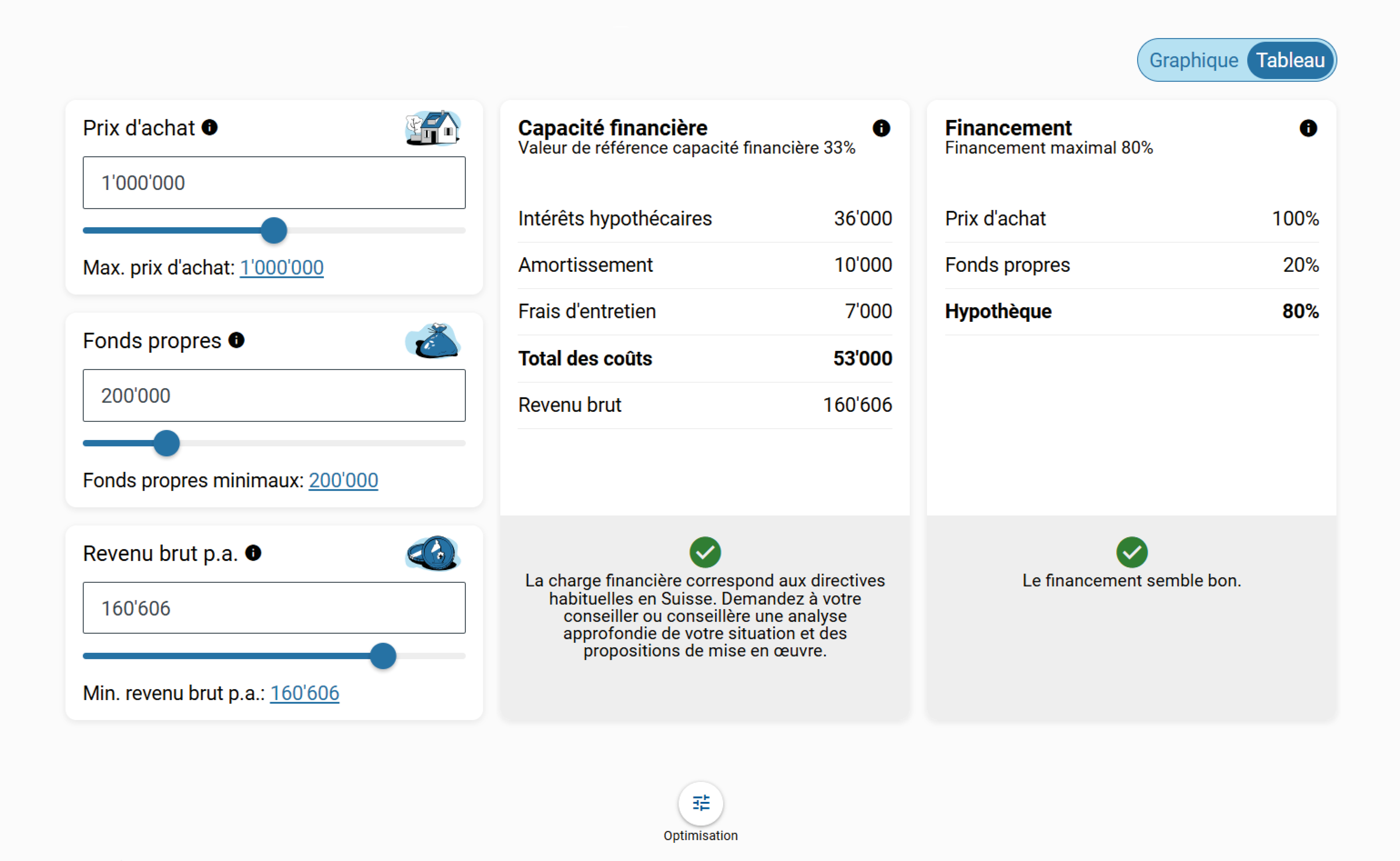
Task: Click the Fonds propres slider handle
Action: 167,443
